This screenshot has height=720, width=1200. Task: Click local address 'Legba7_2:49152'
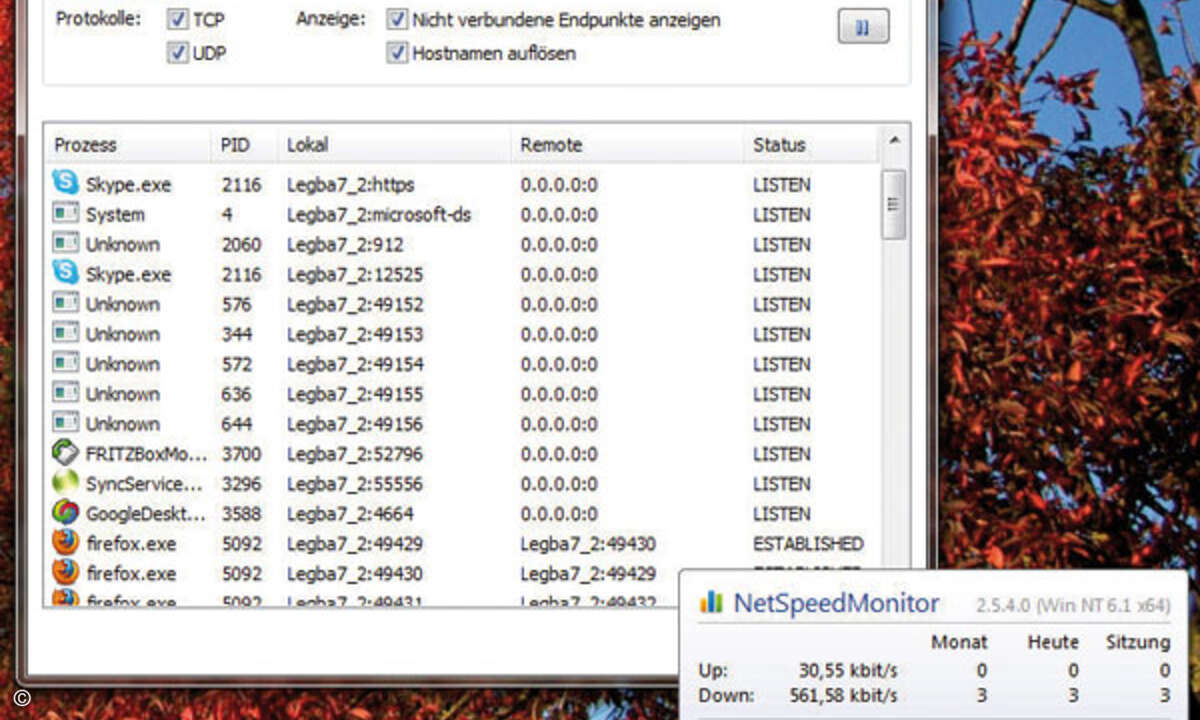coord(354,305)
